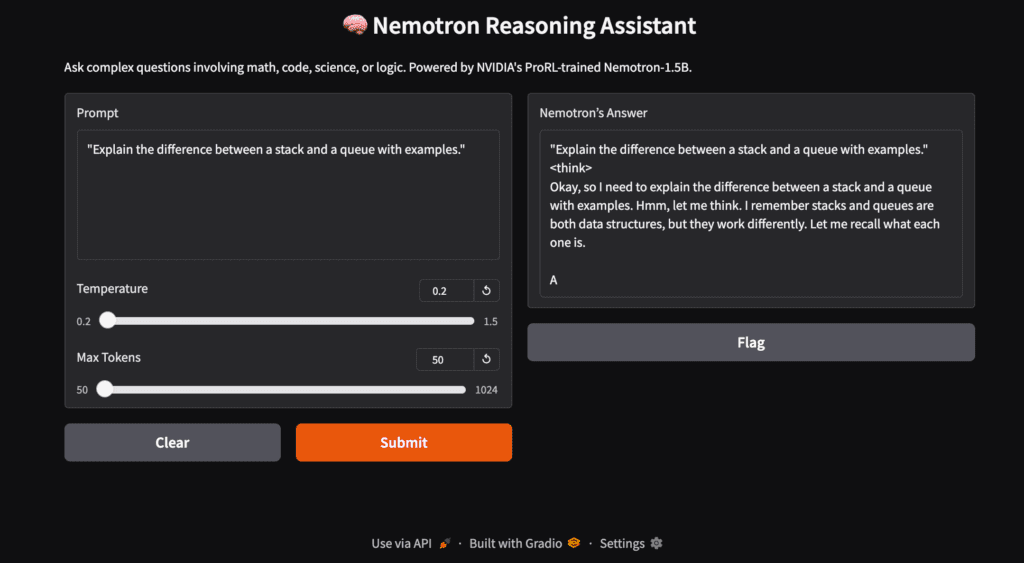Screen dimensions: 1024x563
Task: Submit the prompt with the orange button
Action: click(404, 442)
